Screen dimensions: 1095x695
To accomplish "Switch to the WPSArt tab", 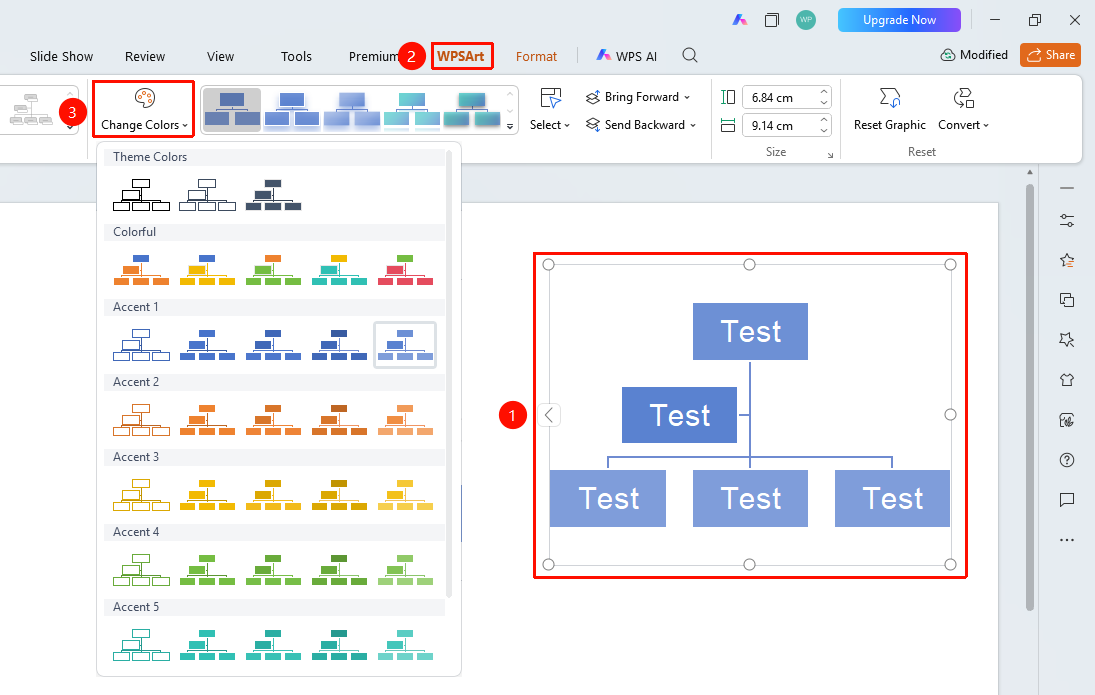I will point(461,56).
